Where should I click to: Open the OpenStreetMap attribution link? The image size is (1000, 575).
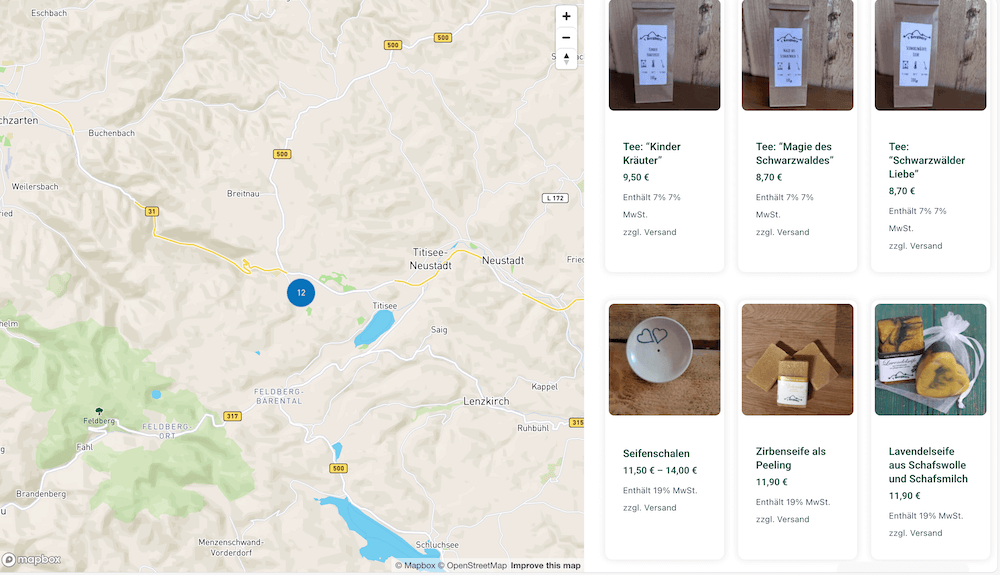pos(476,566)
